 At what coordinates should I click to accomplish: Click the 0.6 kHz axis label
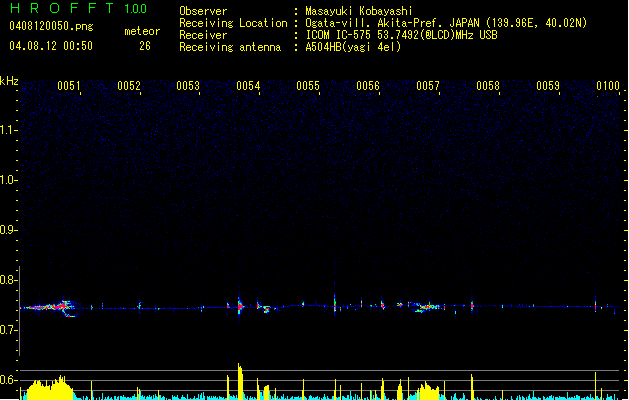(8, 380)
